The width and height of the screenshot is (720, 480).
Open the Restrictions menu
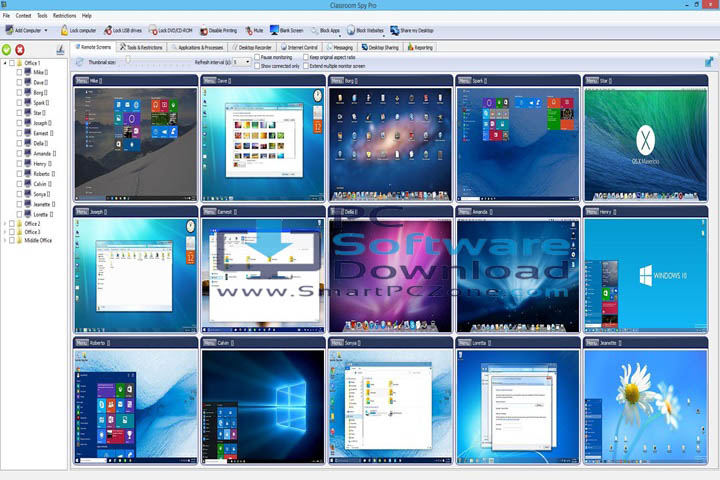click(x=65, y=16)
